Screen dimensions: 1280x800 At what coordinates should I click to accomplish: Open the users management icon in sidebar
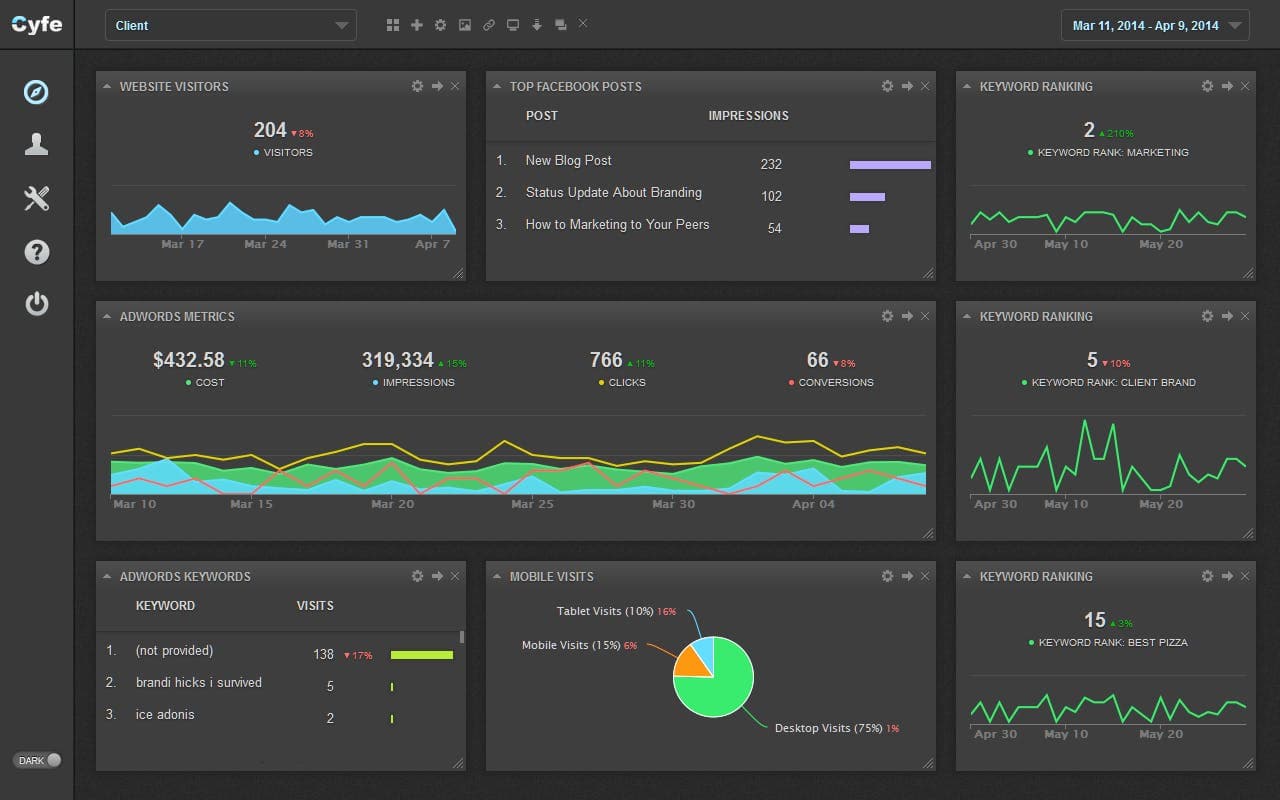click(x=36, y=144)
